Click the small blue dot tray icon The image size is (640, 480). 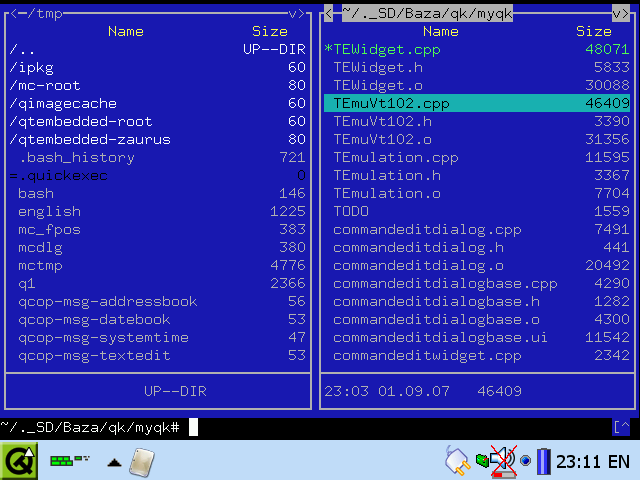pyautogui.click(x=525, y=461)
